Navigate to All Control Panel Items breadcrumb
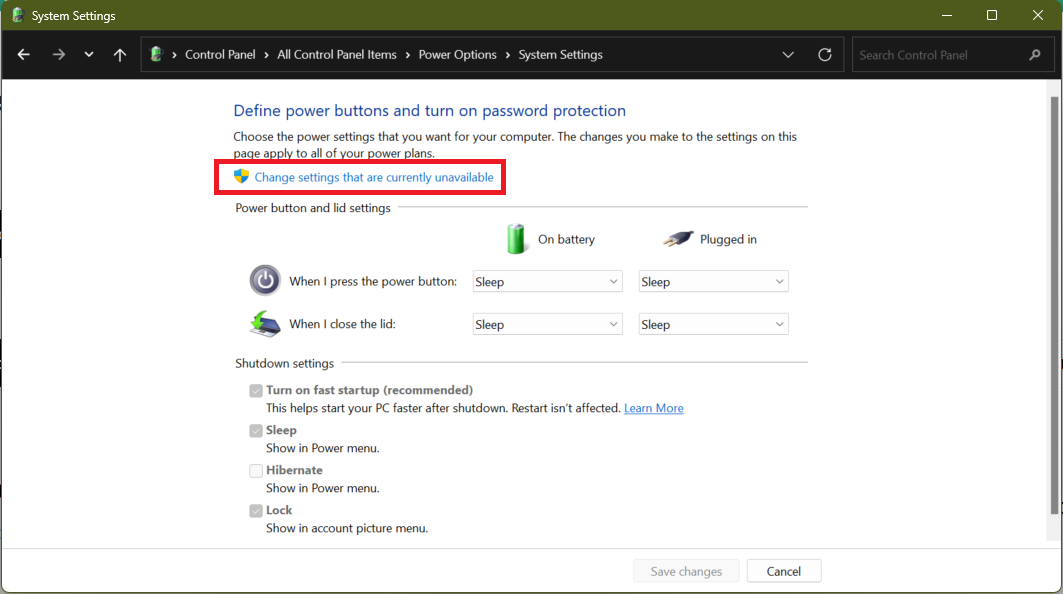1063x594 pixels. (x=337, y=55)
